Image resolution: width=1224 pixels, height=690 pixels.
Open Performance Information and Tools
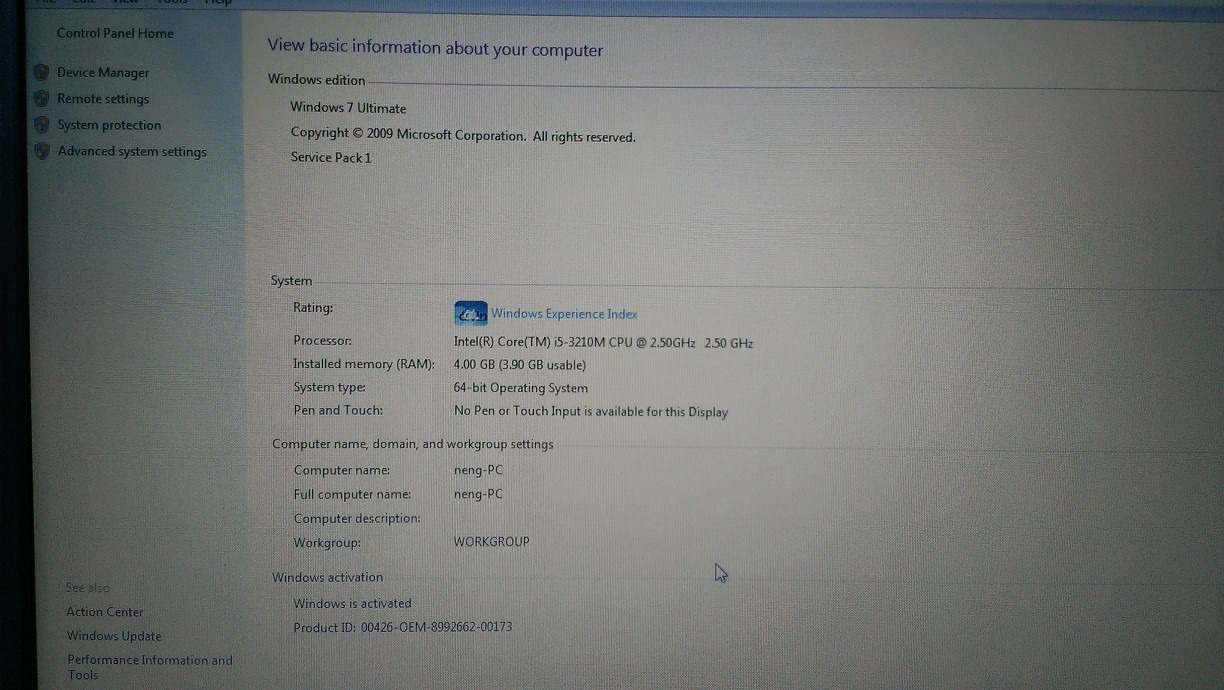tap(149, 667)
